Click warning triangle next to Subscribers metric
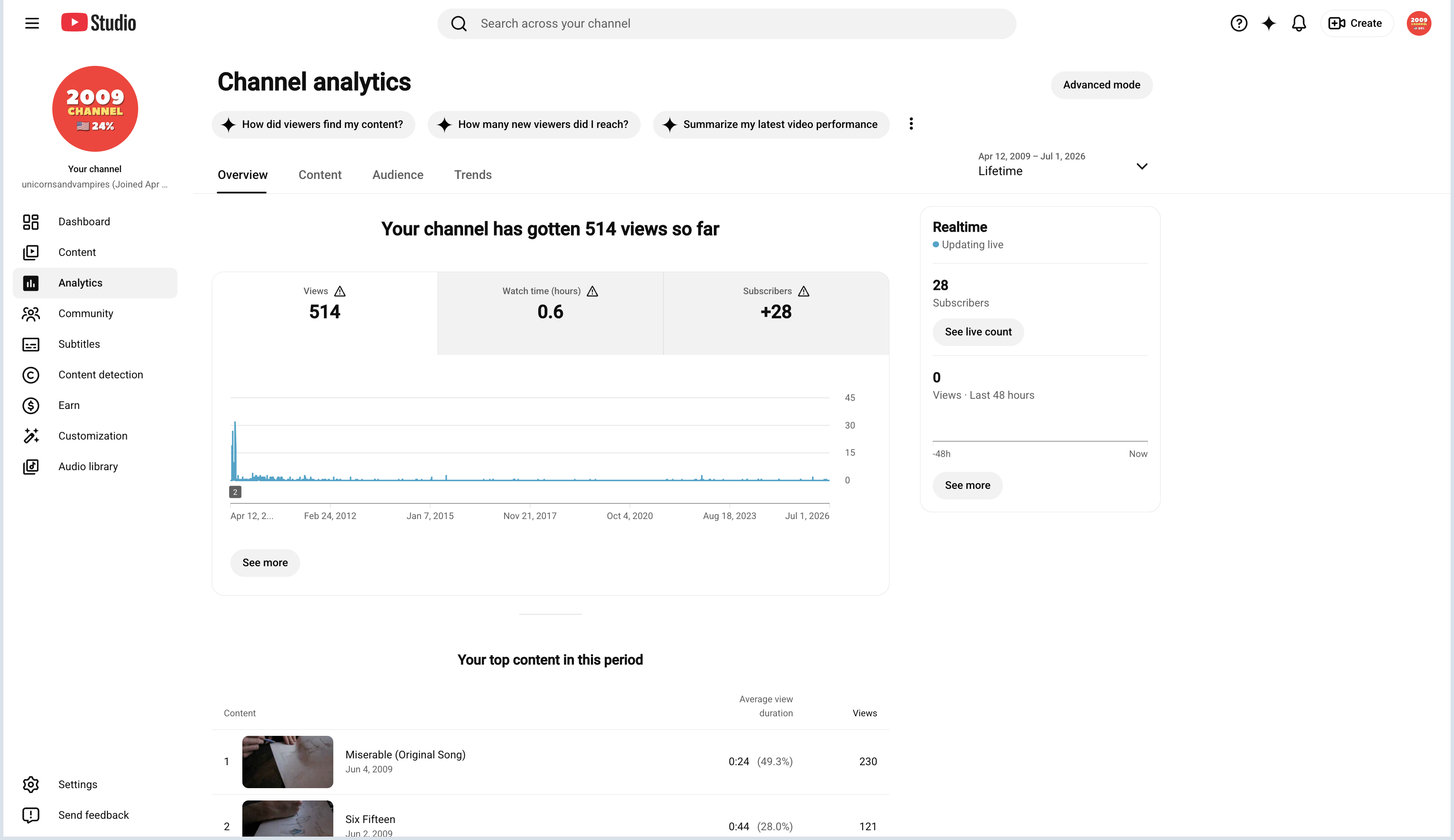The image size is (1454, 840). 803,291
